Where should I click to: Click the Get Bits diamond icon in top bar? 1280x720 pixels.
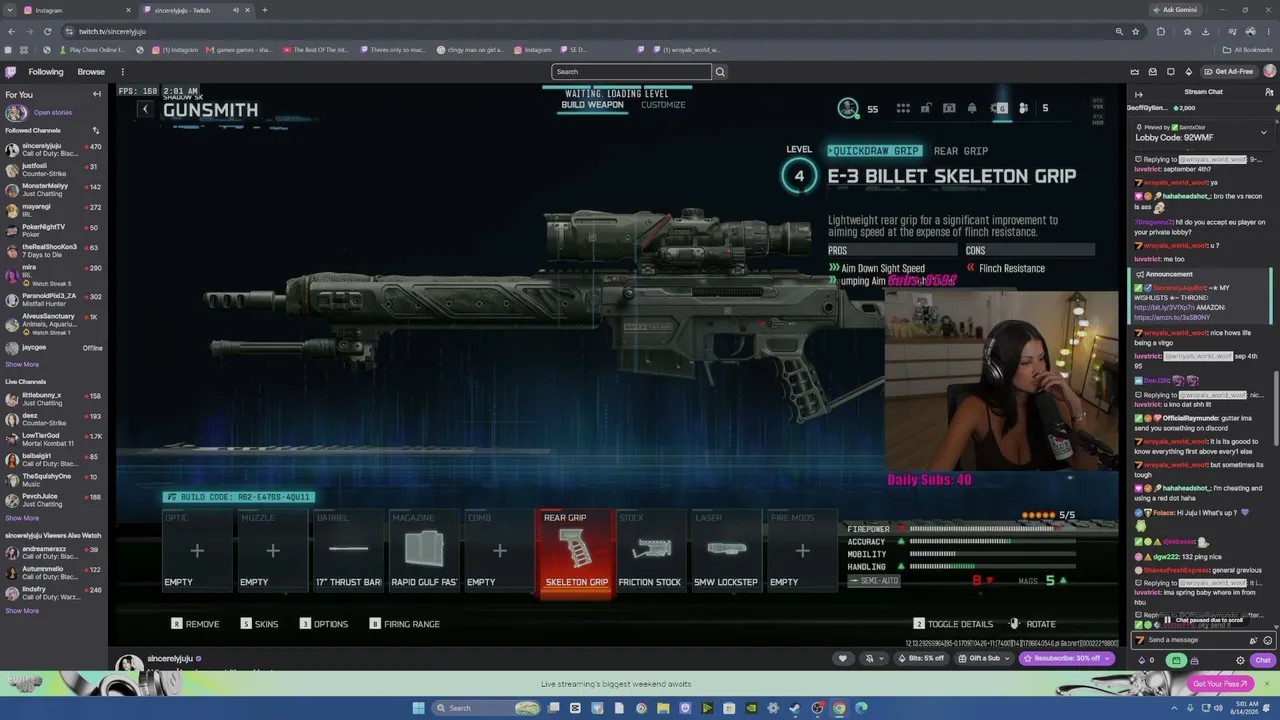tap(1188, 72)
